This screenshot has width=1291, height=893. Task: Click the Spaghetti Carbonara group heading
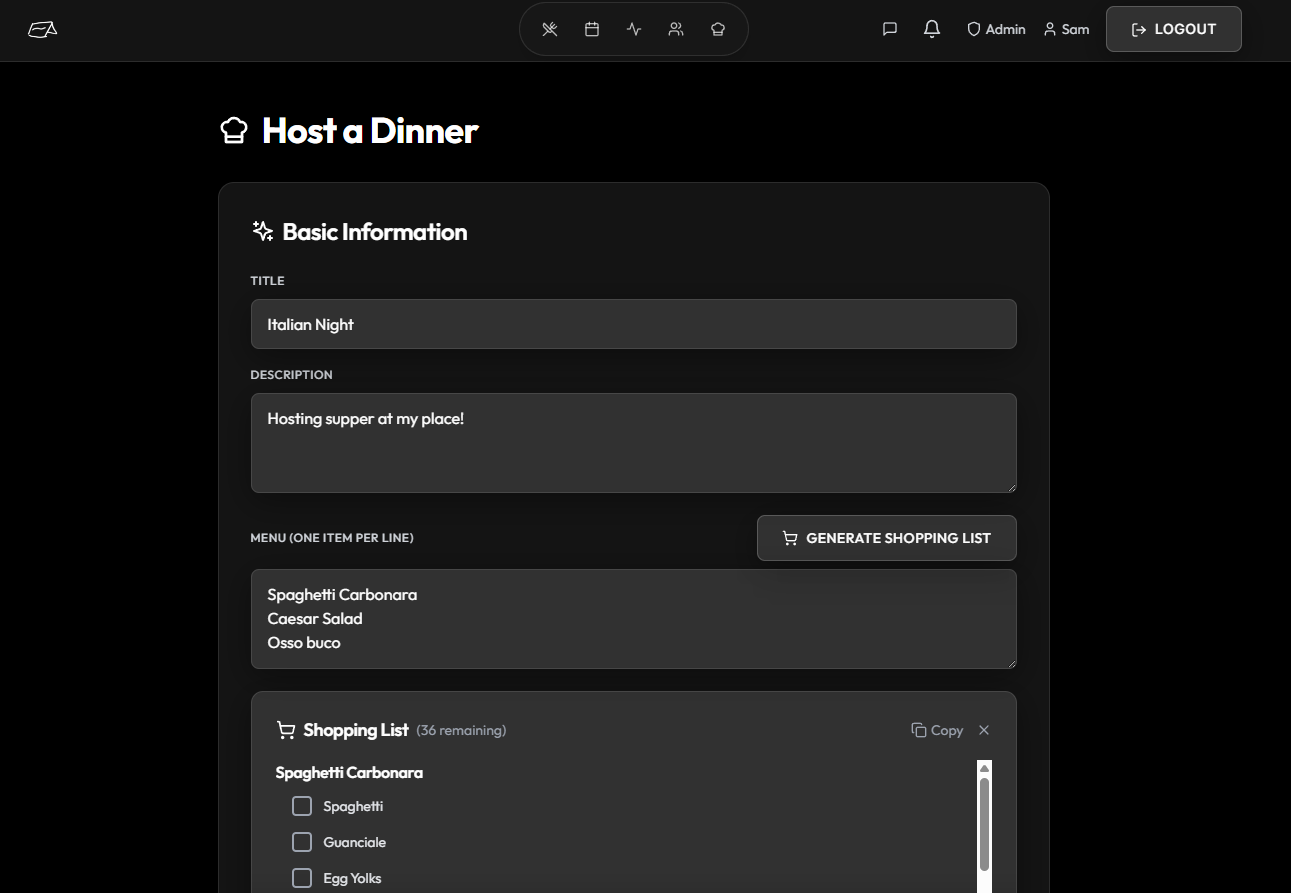click(349, 773)
